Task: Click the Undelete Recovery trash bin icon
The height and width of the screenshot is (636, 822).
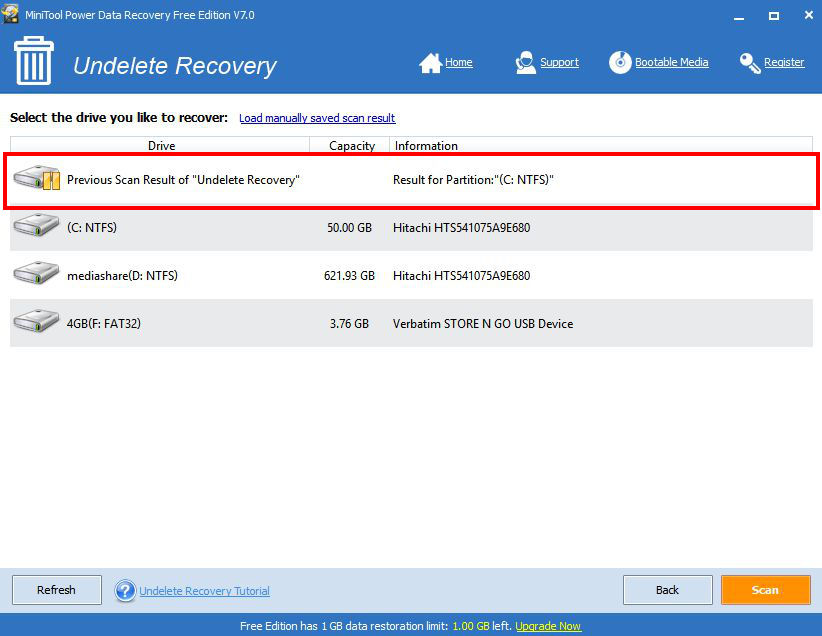Action: click(x=34, y=61)
